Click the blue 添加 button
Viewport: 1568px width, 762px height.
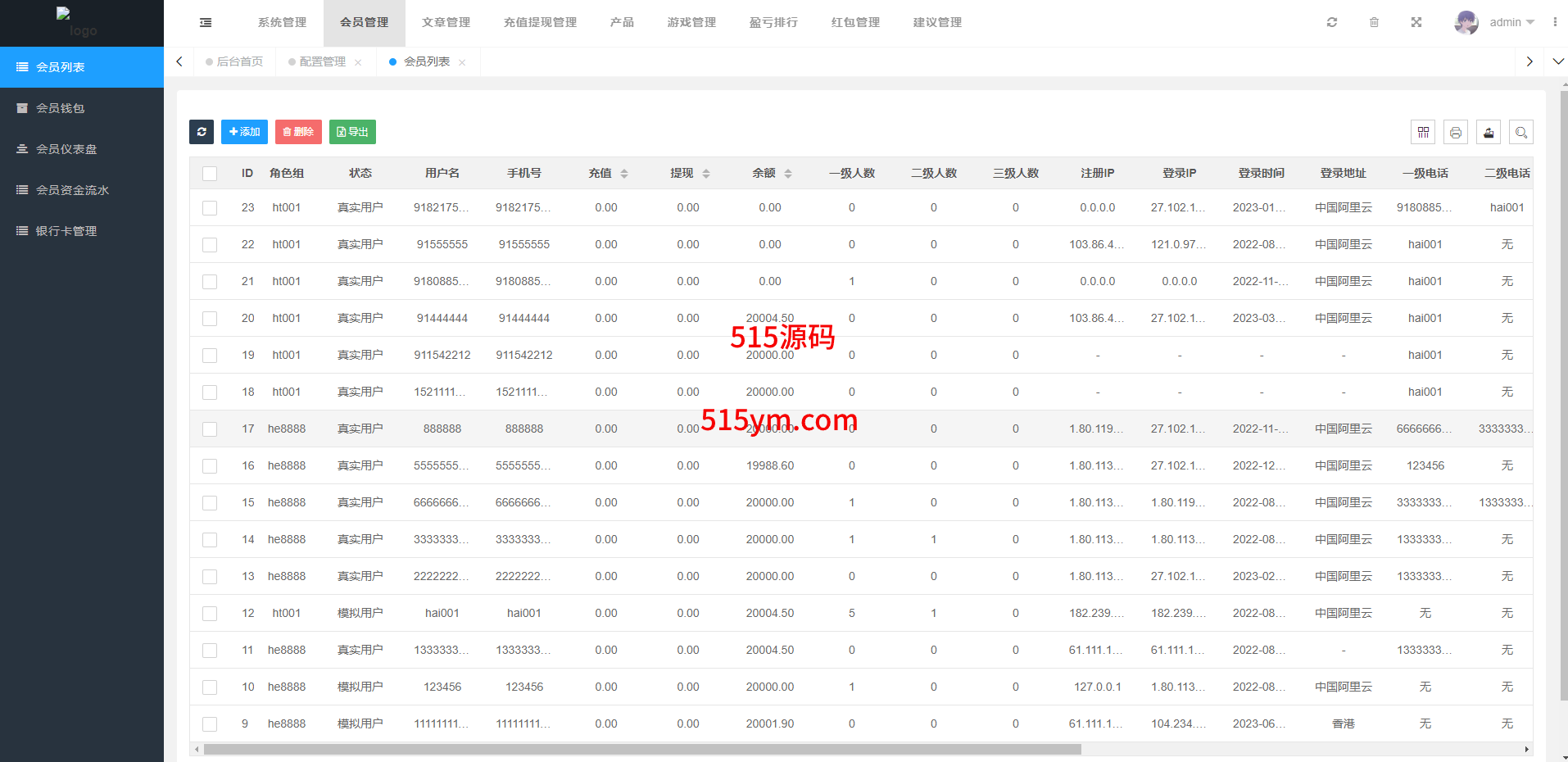pos(244,132)
